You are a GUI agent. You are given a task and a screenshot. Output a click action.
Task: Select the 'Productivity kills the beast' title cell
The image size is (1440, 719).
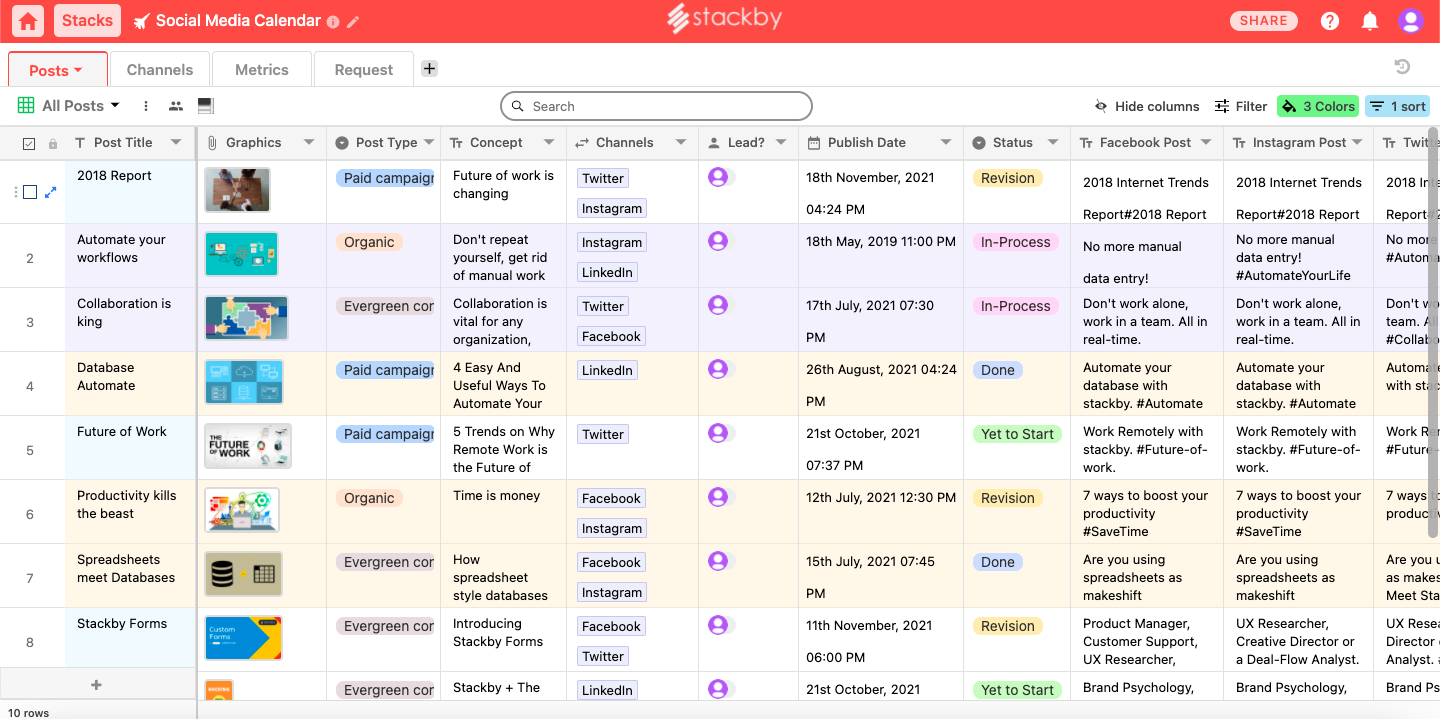[130, 512]
